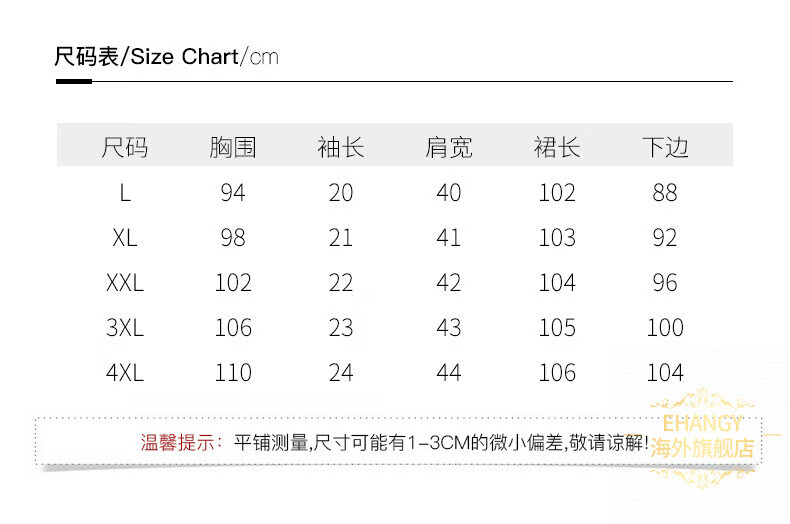This screenshot has width=790, height=524.
Task: Click the EHANGY watermark logo
Action: [x=702, y=423]
